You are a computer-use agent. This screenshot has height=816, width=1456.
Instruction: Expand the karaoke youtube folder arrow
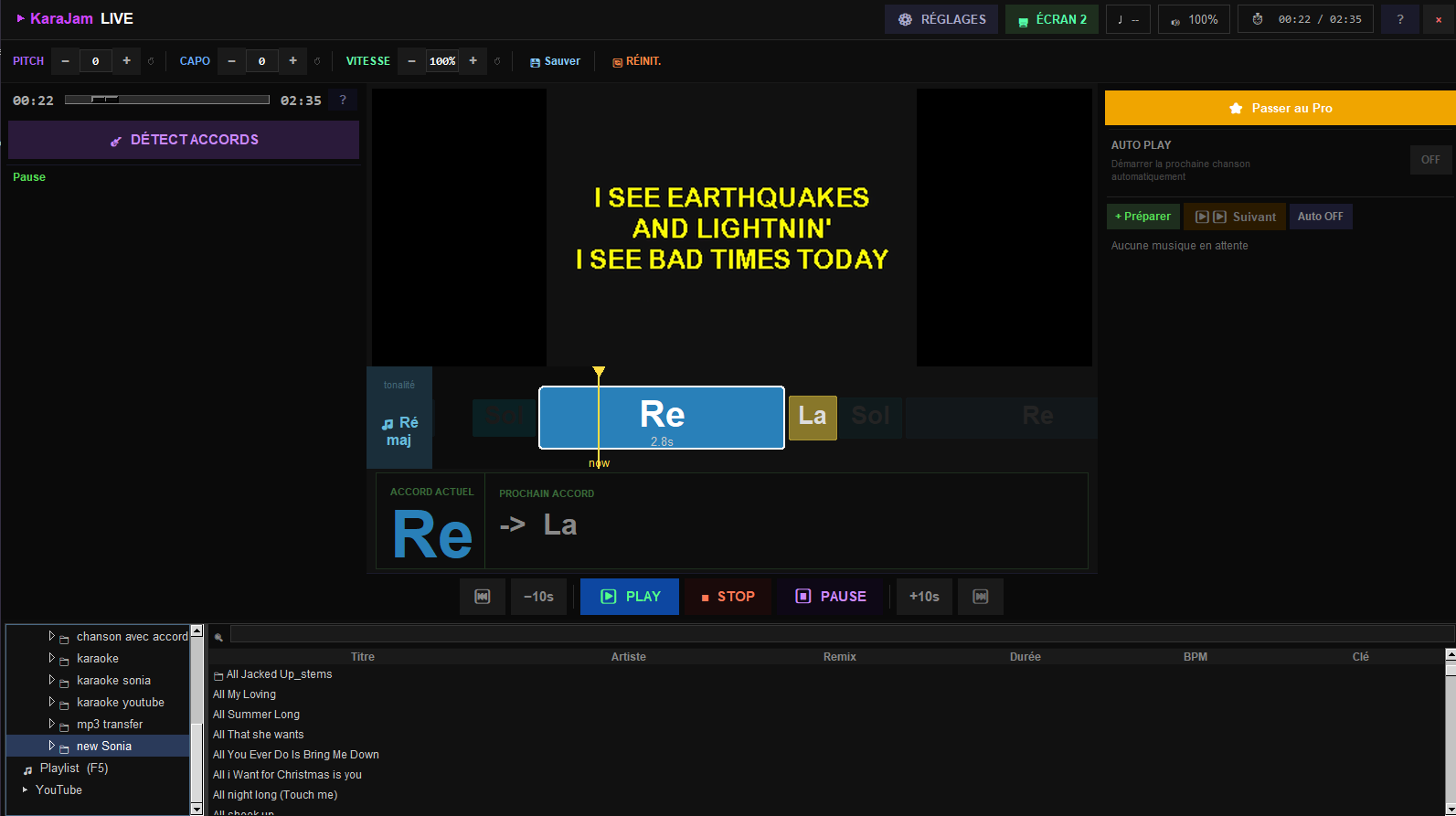51,702
